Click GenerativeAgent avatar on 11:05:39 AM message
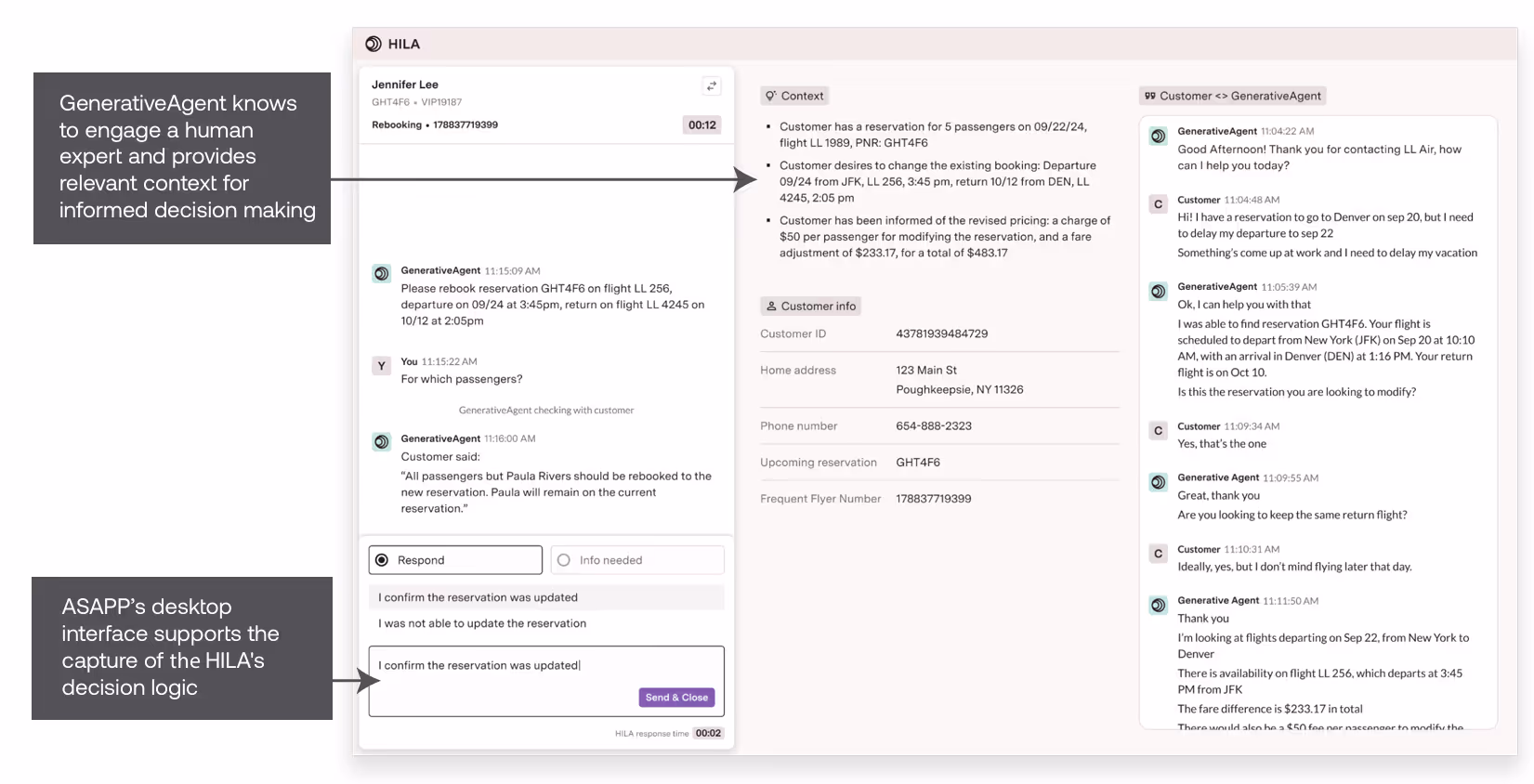 [x=1159, y=292]
